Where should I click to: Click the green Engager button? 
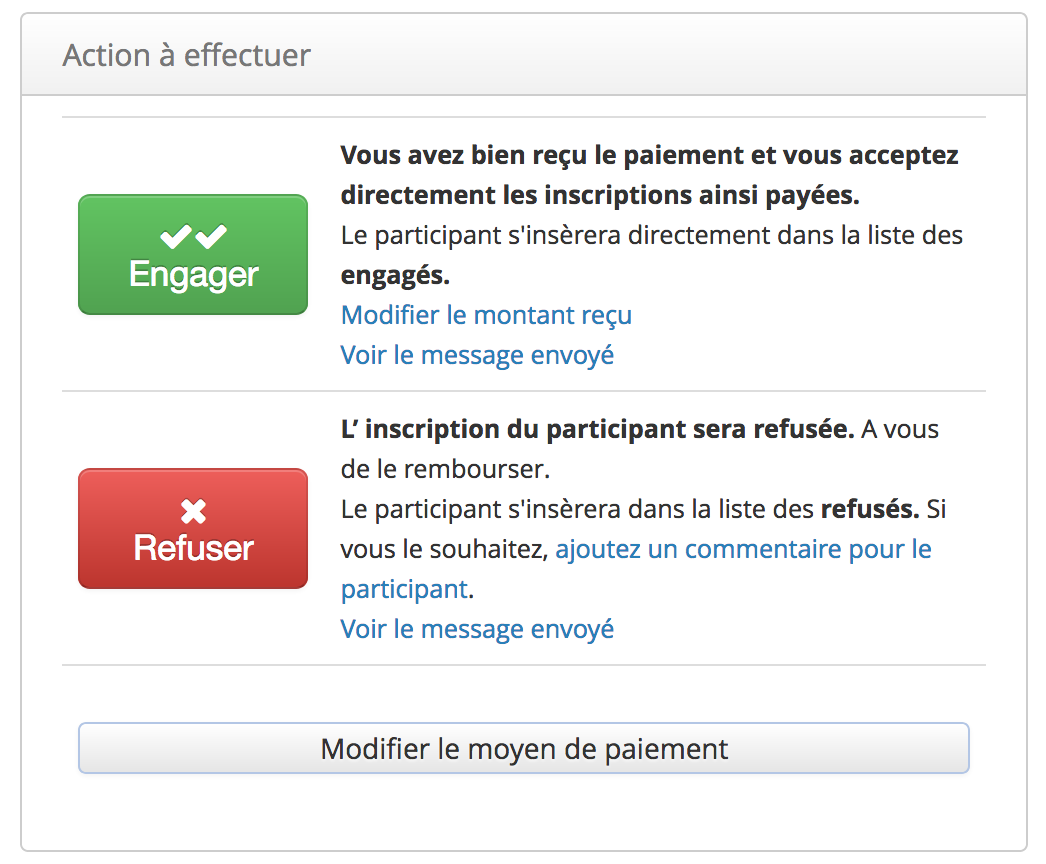pyautogui.click(x=193, y=254)
